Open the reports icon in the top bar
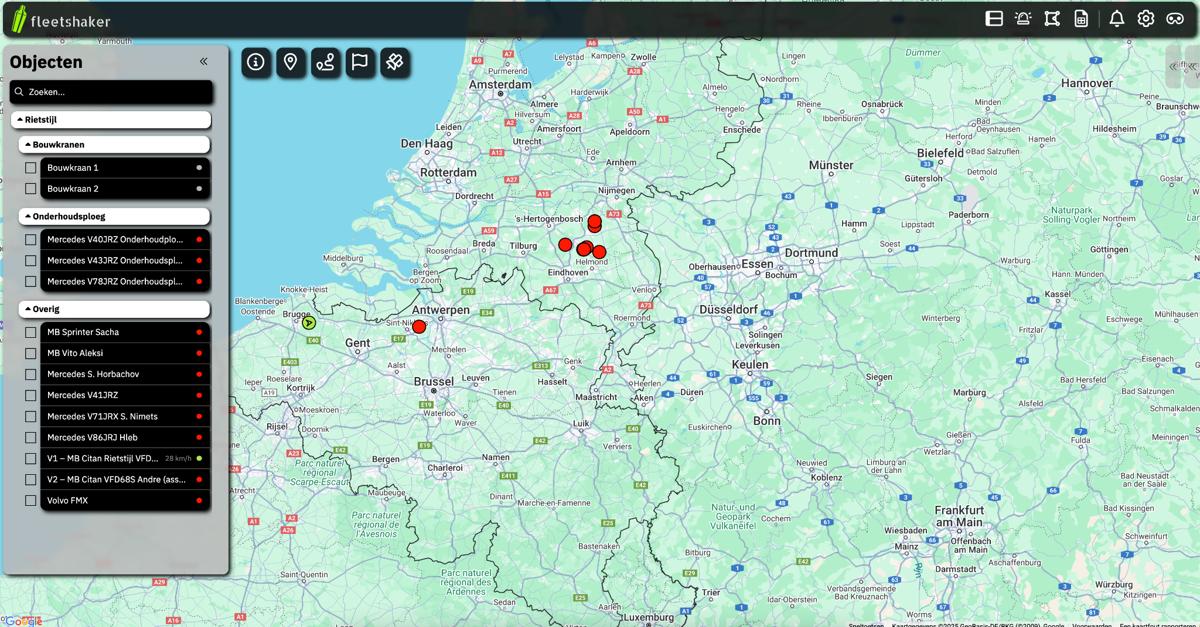 (1081, 18)
